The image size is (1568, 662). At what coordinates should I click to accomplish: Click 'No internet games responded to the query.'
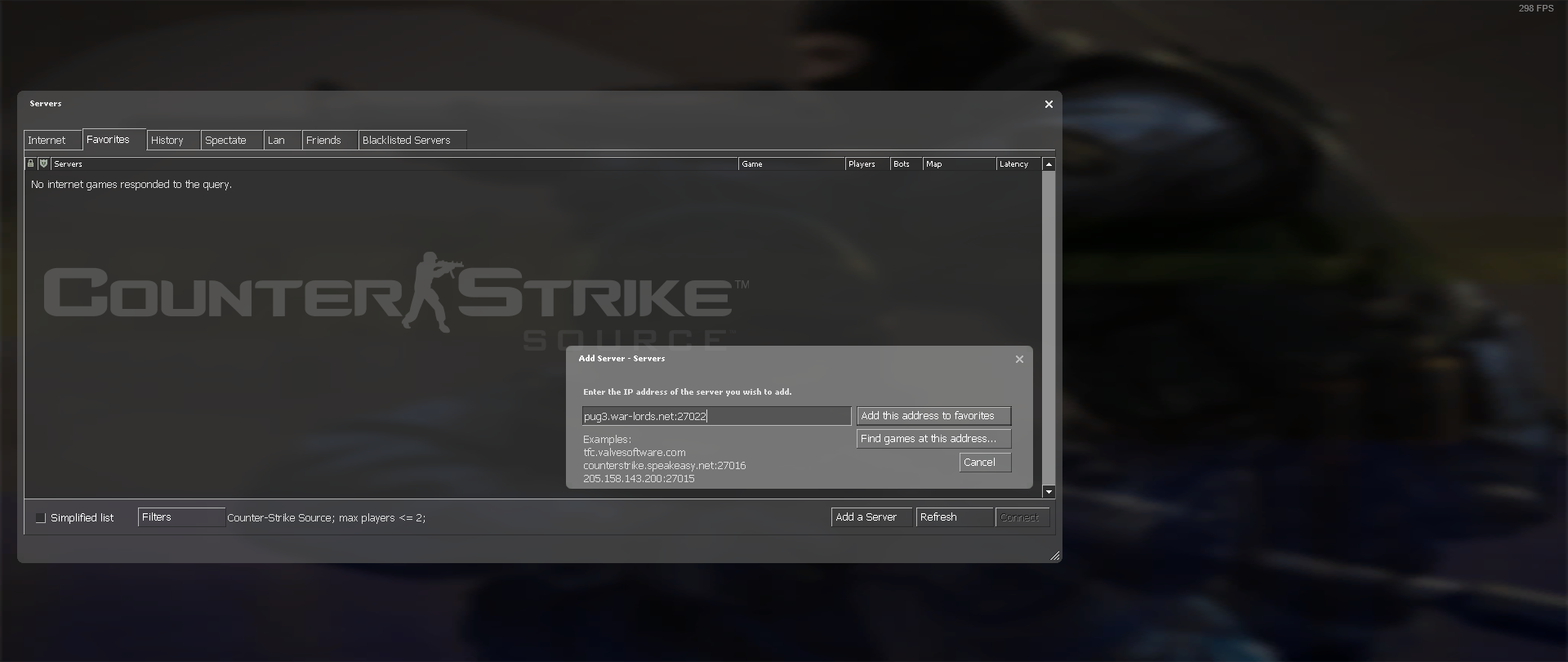pos(131,185)
